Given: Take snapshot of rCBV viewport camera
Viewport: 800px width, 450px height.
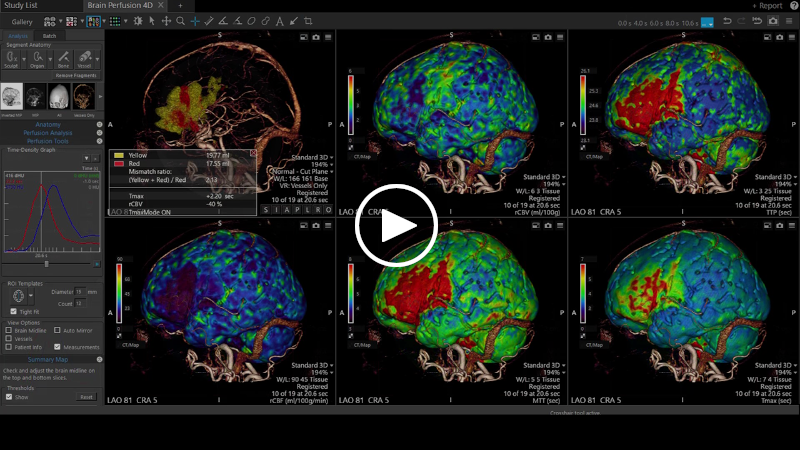Looking at the screenshot, I should (x=548, y=37).
